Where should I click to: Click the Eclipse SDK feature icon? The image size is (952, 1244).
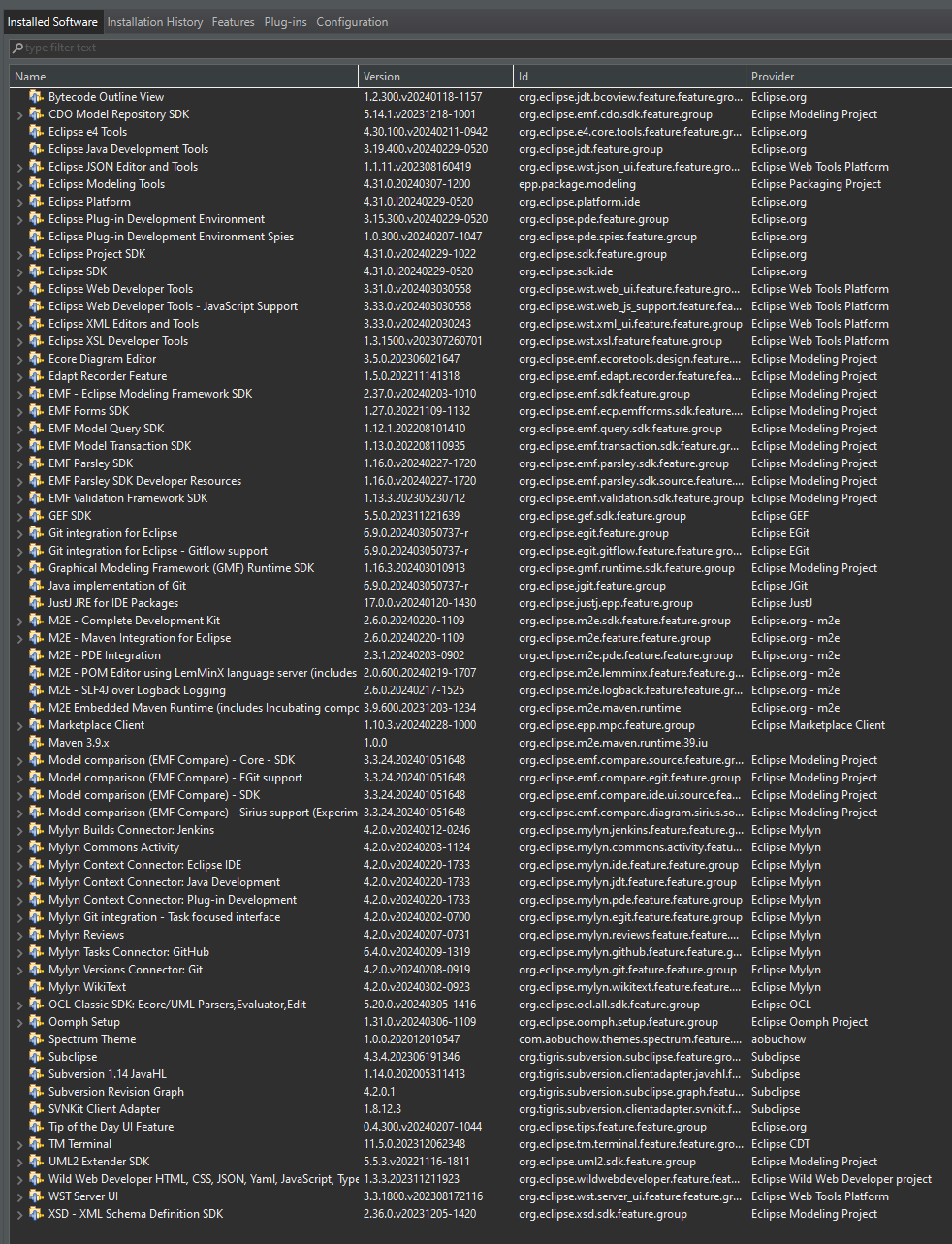[37, 271]
